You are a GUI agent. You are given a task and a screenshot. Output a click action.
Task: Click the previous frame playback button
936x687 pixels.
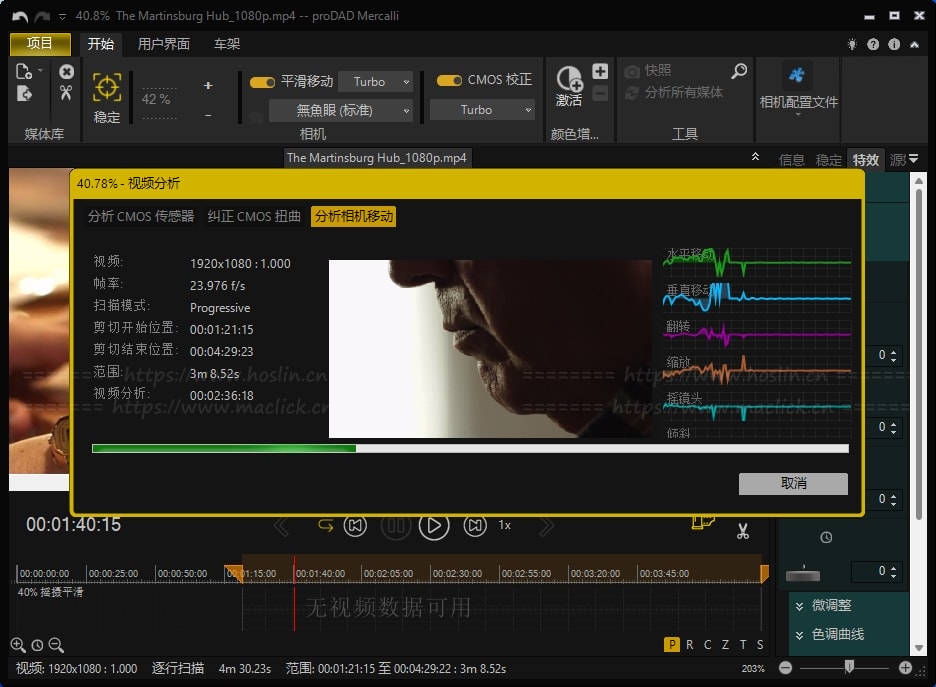tap(355, 526)
